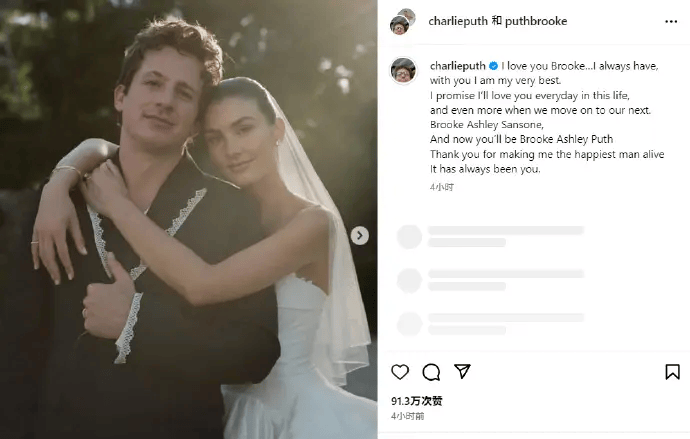Click charlieputh's avatar beside the caption
The height and width of the screenshot is (439, 690).
click(x=403, y=70)
